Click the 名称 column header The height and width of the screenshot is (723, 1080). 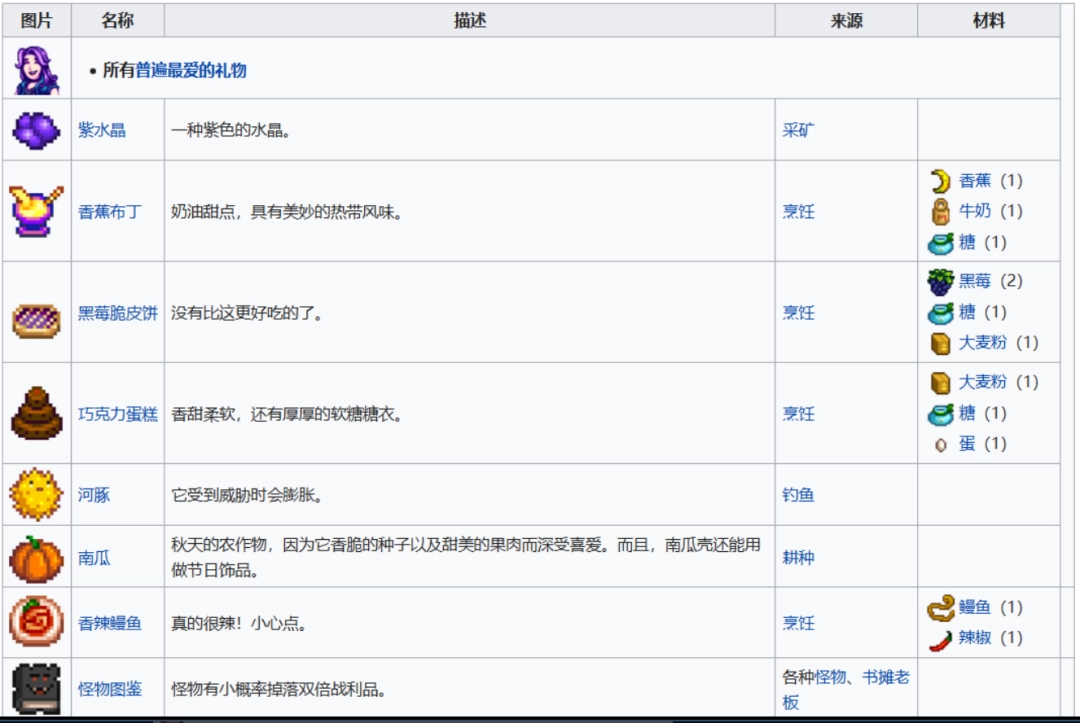(x=118, y=21)
